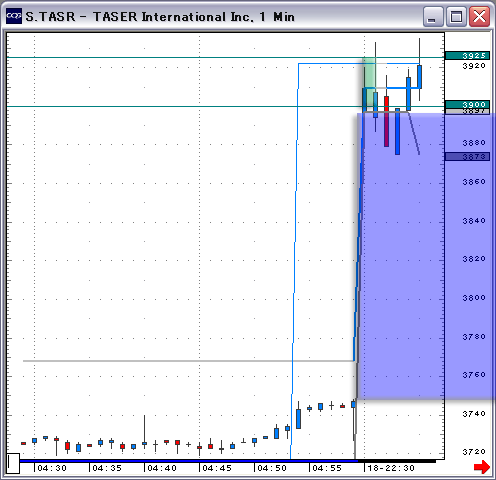Click the 04:40 time axis label

click(x=162, y=468)
